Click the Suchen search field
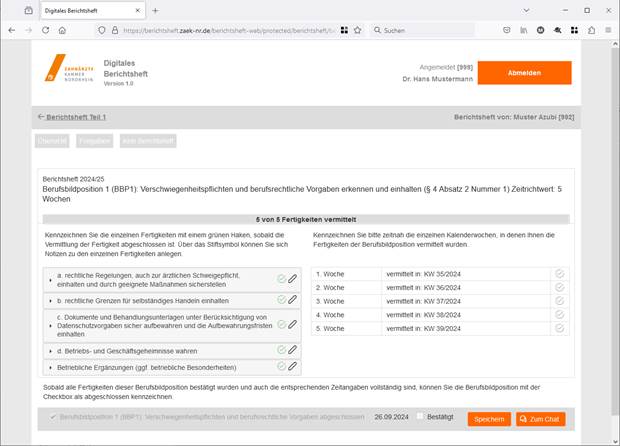The image size is (620, 446). (x=422, y=30)
